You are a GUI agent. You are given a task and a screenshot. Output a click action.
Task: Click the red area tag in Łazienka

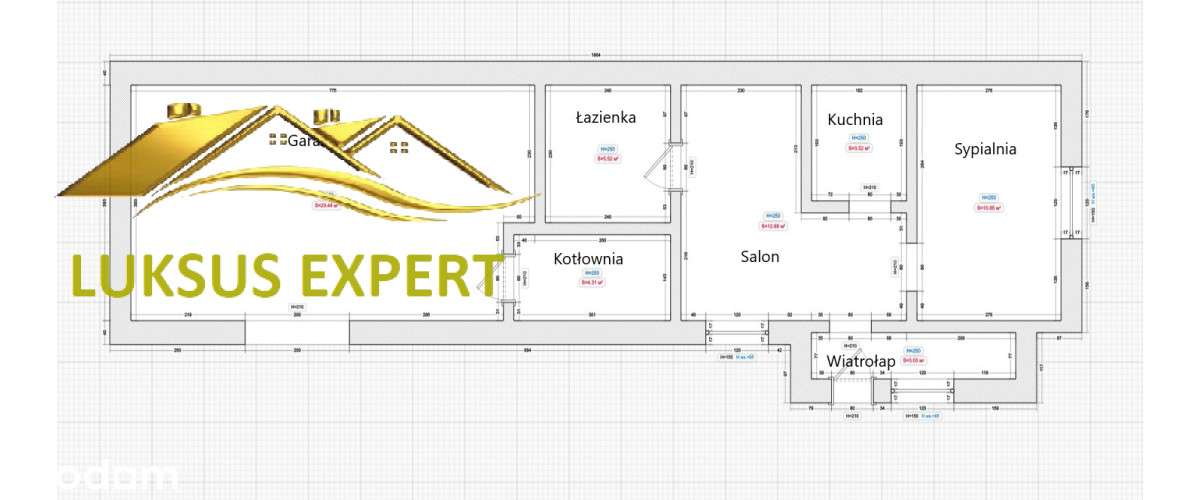(x=606, y=158)
